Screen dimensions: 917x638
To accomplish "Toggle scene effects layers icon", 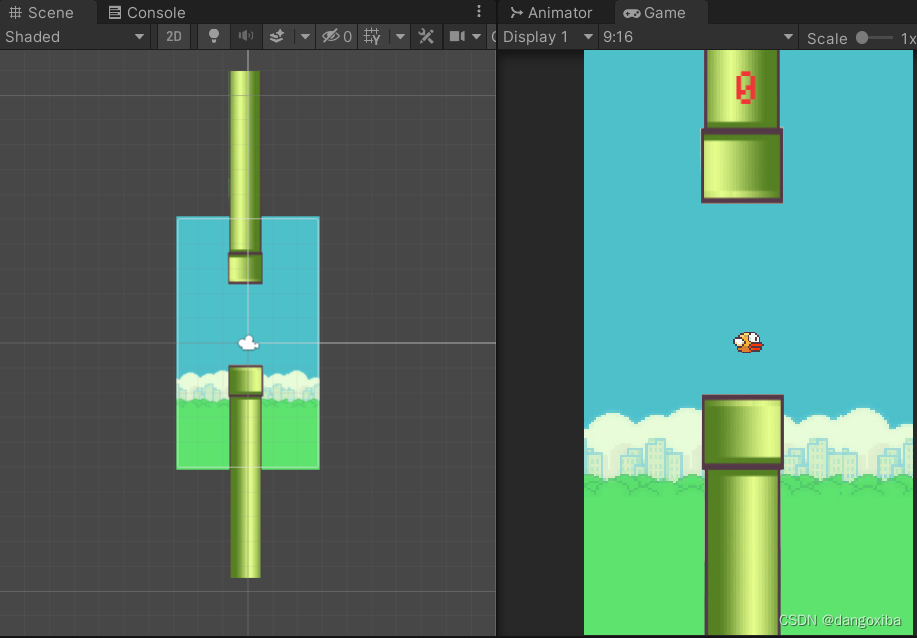I will tap(277, 37).
